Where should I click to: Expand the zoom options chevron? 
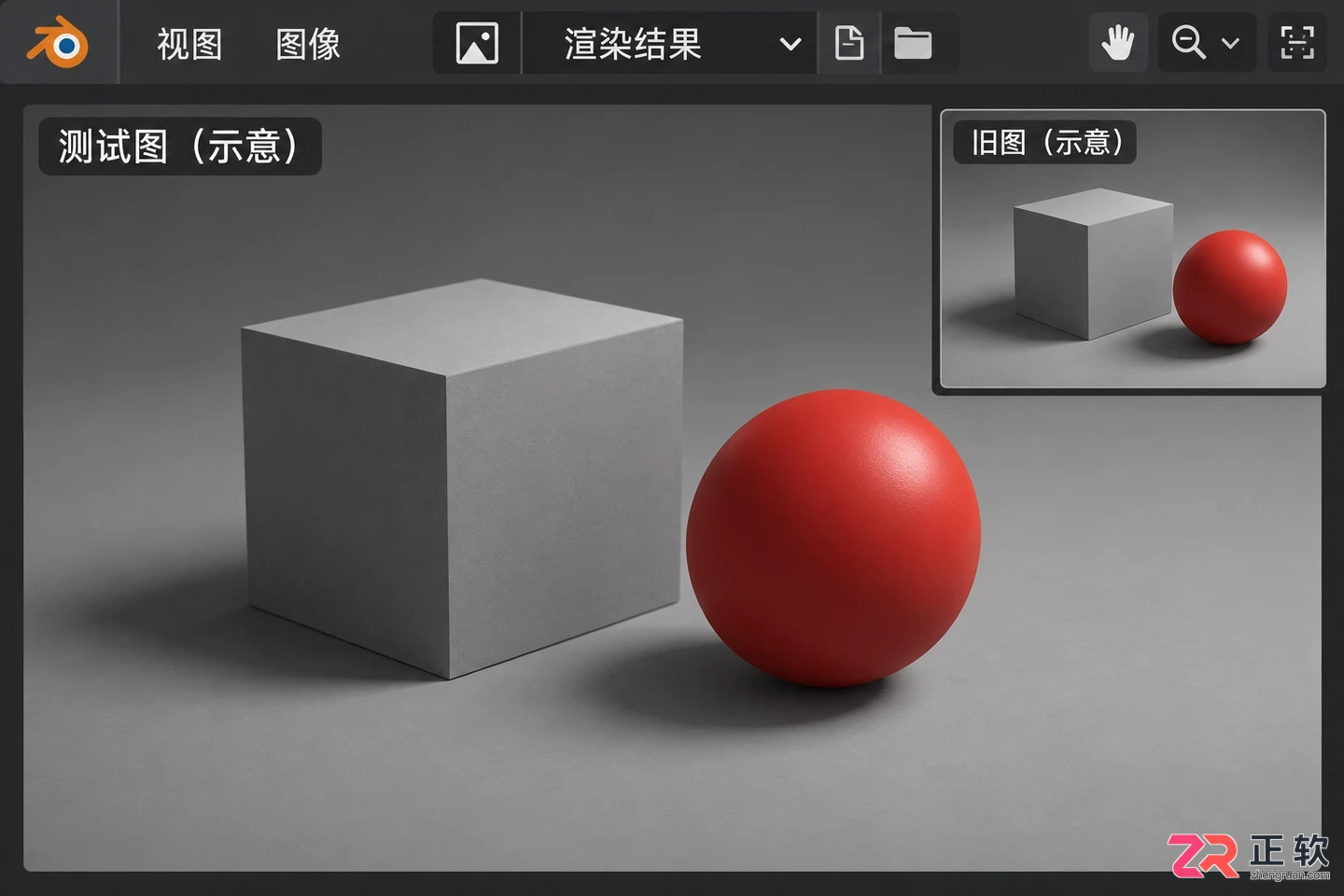point(1231,43)
